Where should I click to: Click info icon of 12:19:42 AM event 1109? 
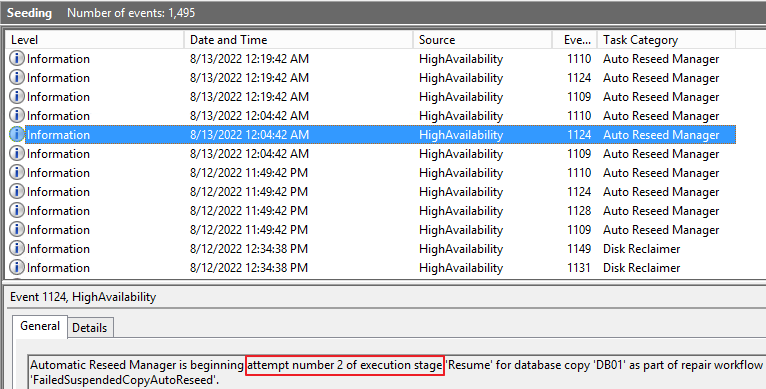coord(17,97)
